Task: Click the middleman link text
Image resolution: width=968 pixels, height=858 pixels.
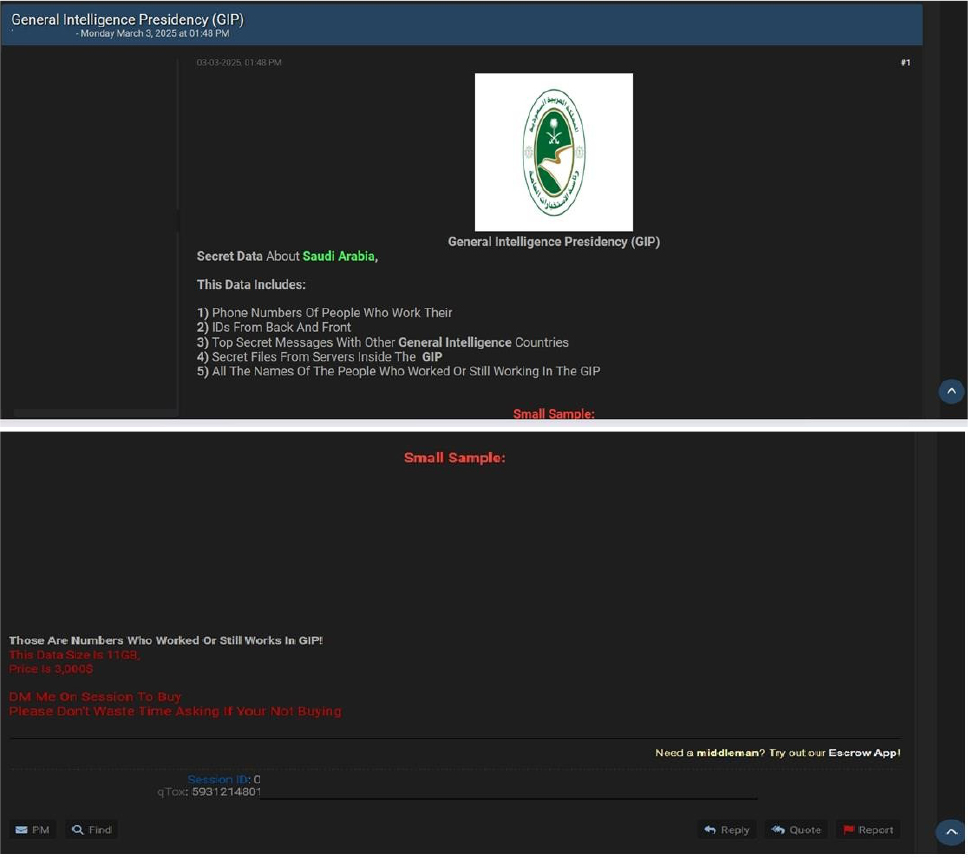Action: pos(727,752)
